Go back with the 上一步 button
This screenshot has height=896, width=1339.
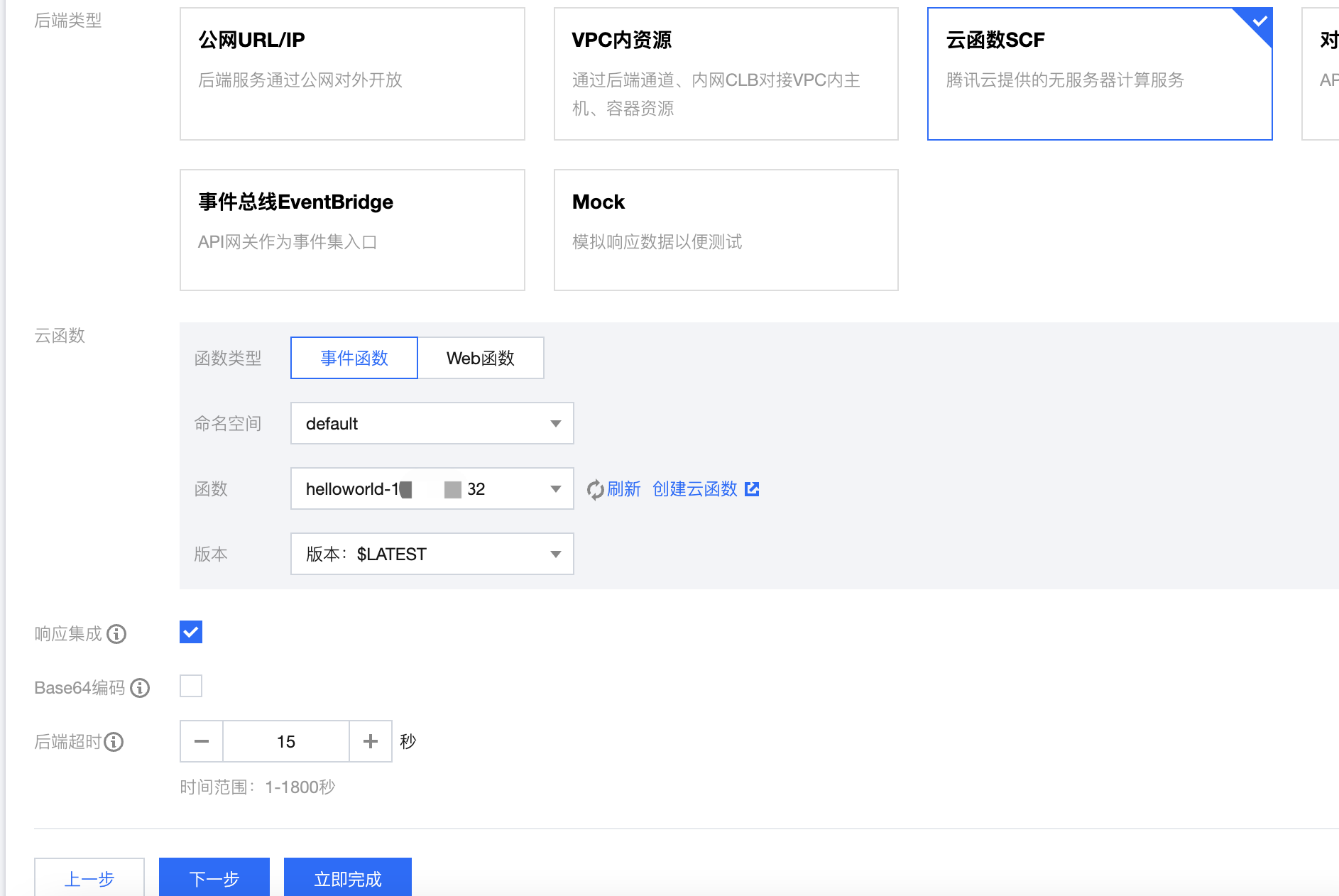tap(89, 878)
